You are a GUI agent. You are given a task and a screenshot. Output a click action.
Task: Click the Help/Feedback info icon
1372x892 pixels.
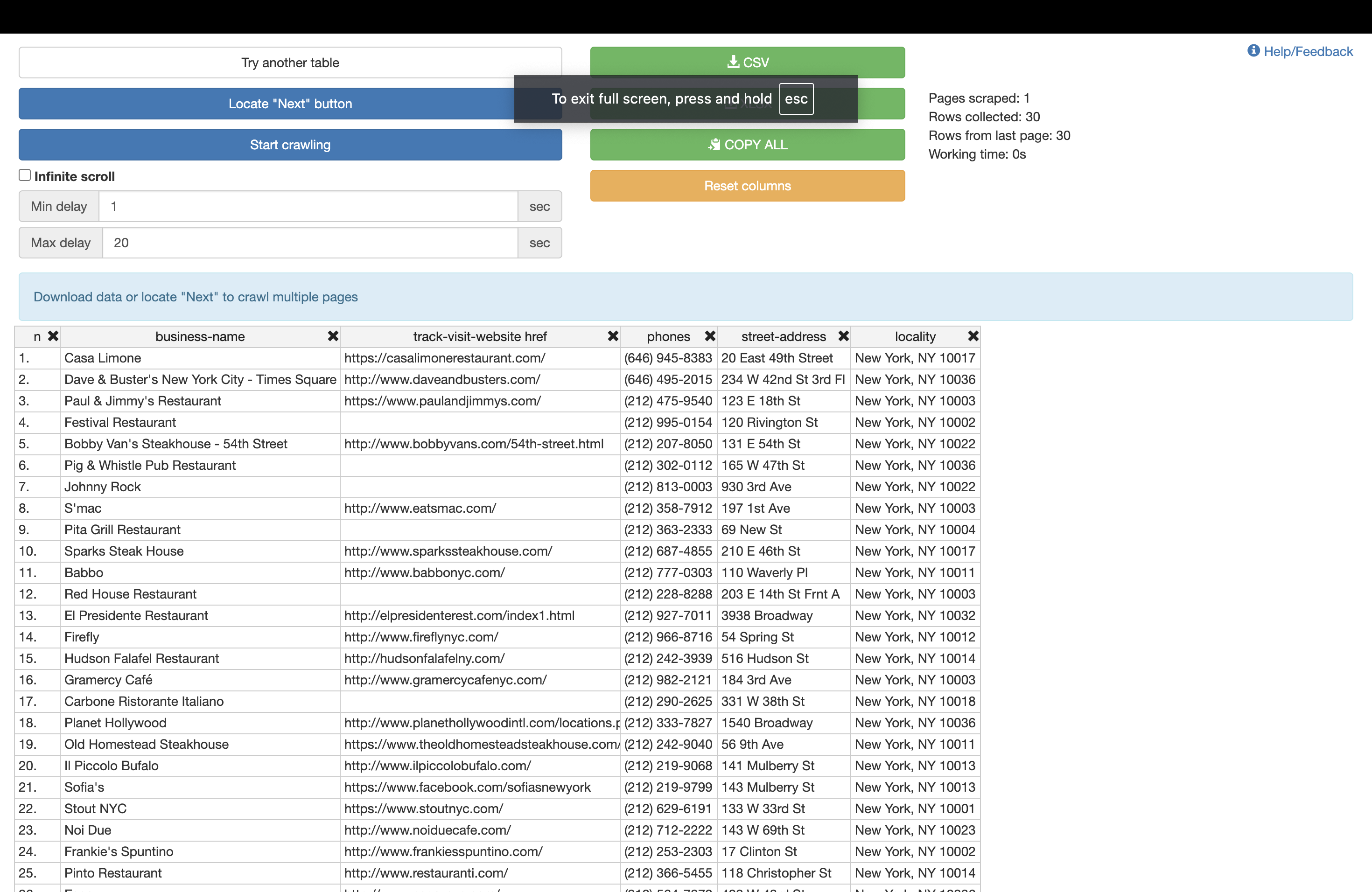click(1253, 51)
